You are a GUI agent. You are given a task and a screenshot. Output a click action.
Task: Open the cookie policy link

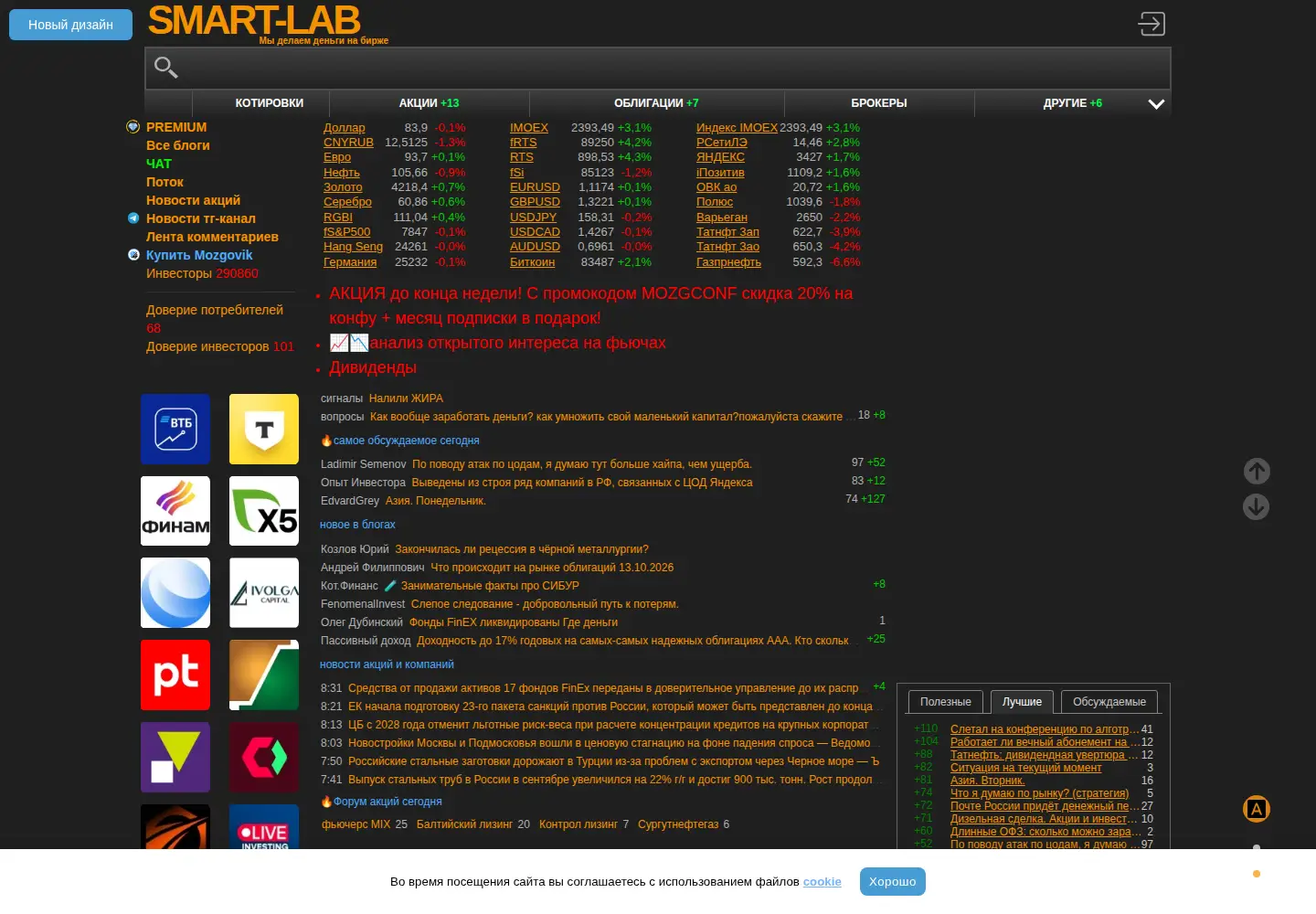822,882
